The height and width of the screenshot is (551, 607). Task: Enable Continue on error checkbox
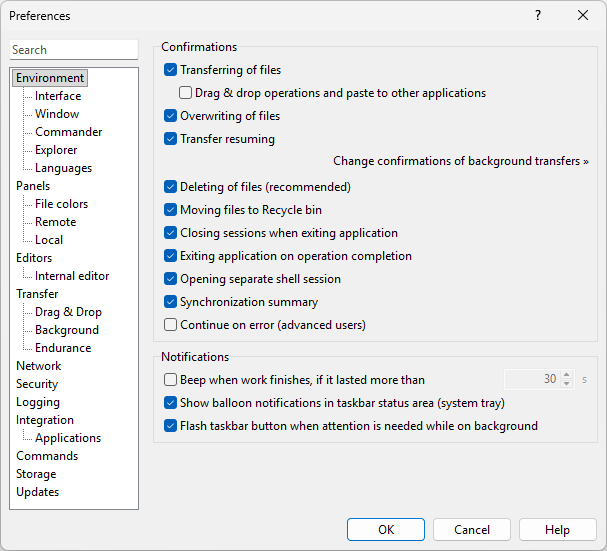pos(171,325)
